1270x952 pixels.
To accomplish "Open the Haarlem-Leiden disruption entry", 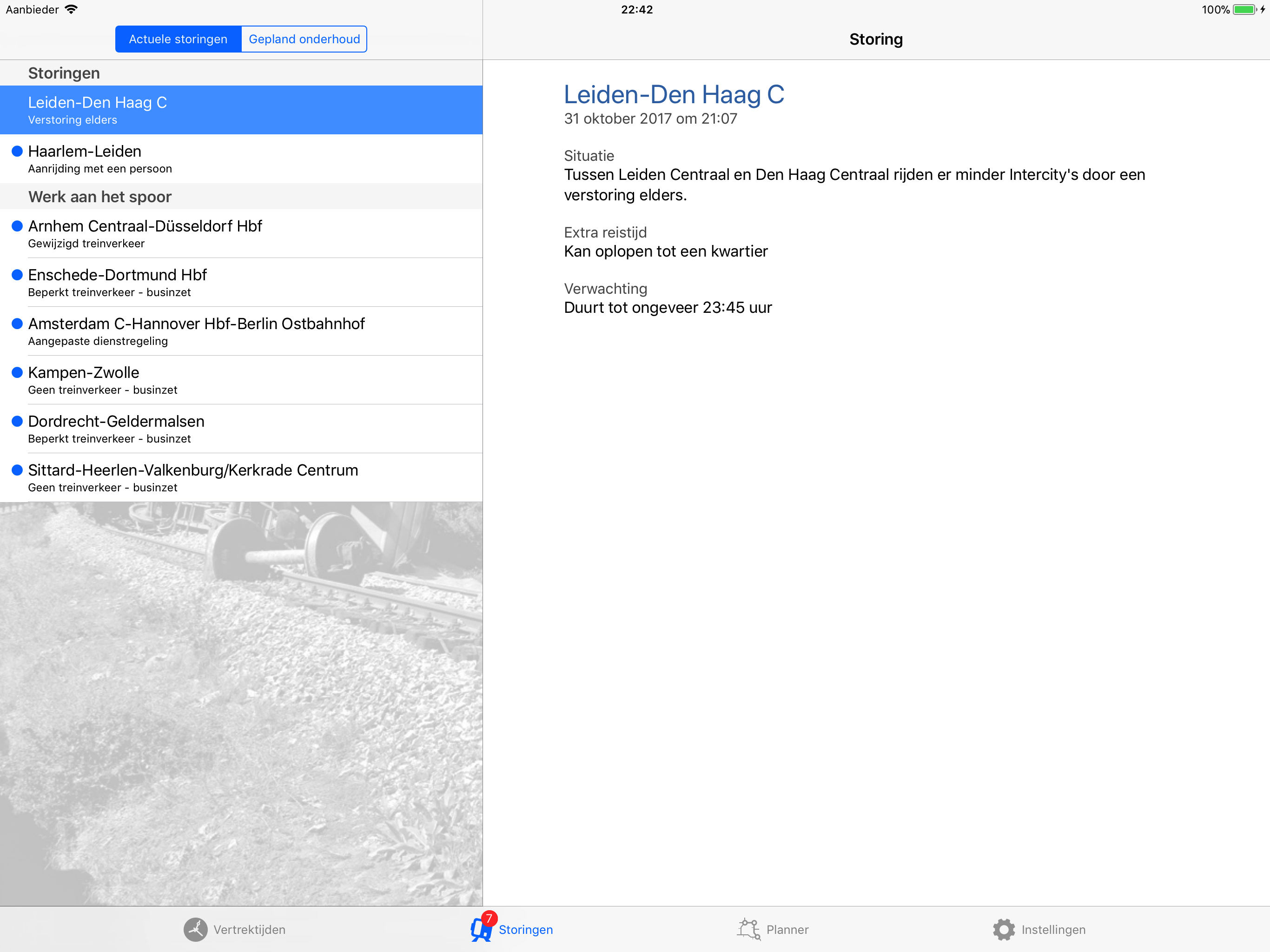I will click(241, 159).
